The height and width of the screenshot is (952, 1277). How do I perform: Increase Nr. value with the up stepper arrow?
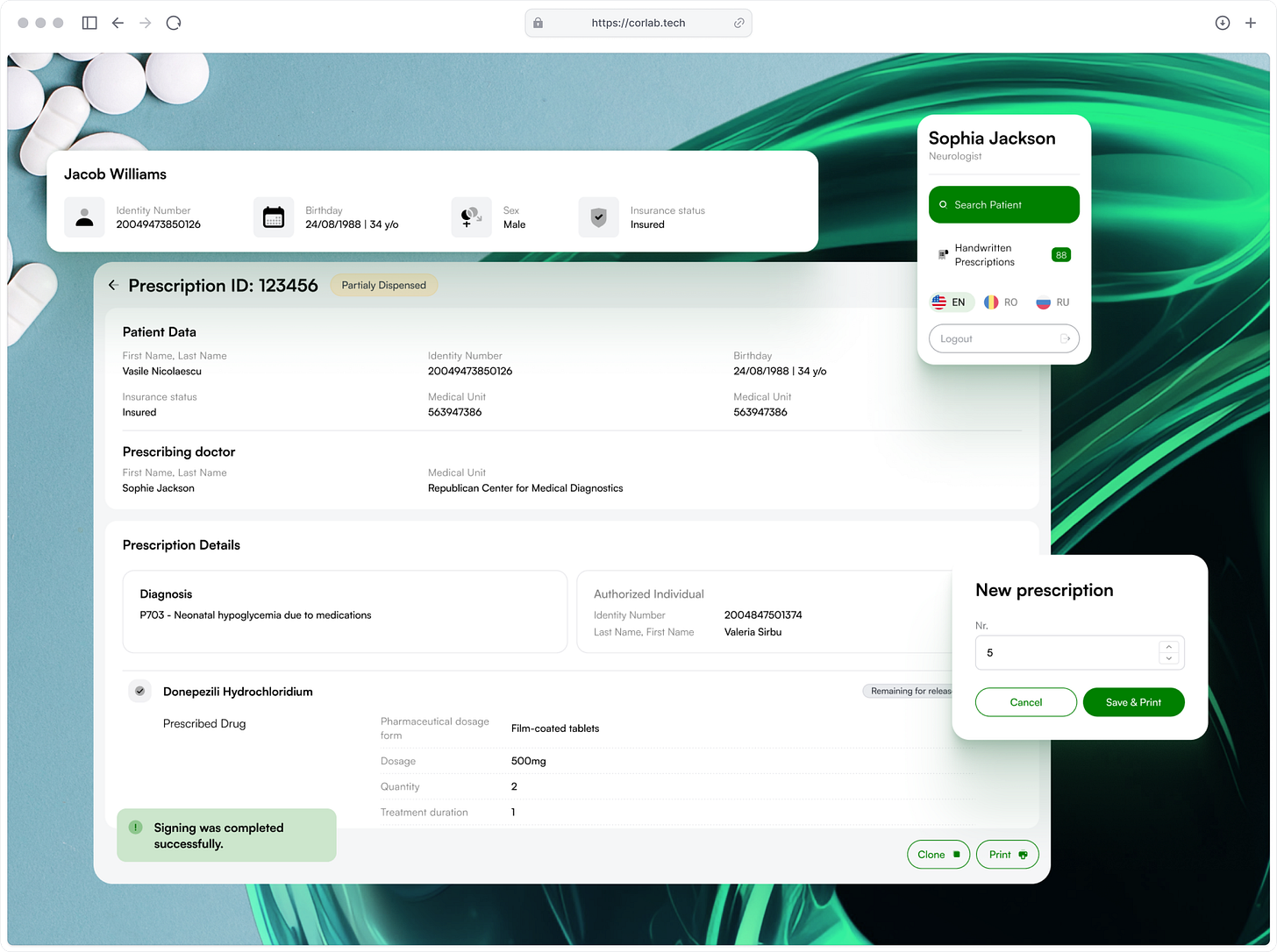(x=1168, y=647)
